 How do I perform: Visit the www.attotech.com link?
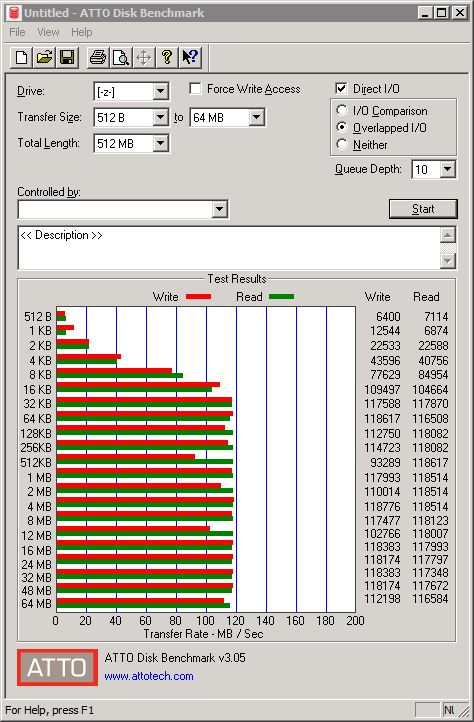149,676
